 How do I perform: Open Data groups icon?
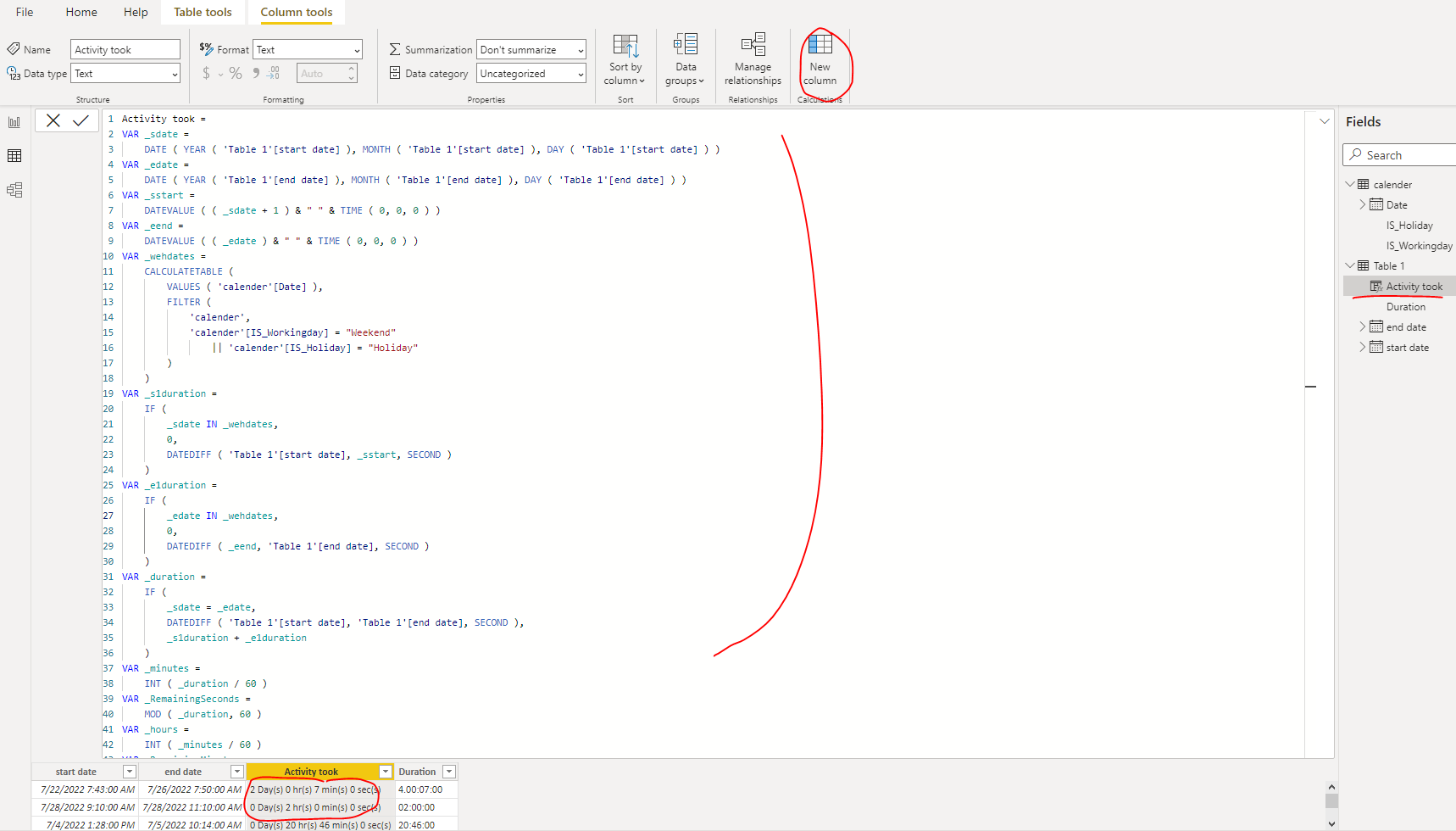pos(686,44)
